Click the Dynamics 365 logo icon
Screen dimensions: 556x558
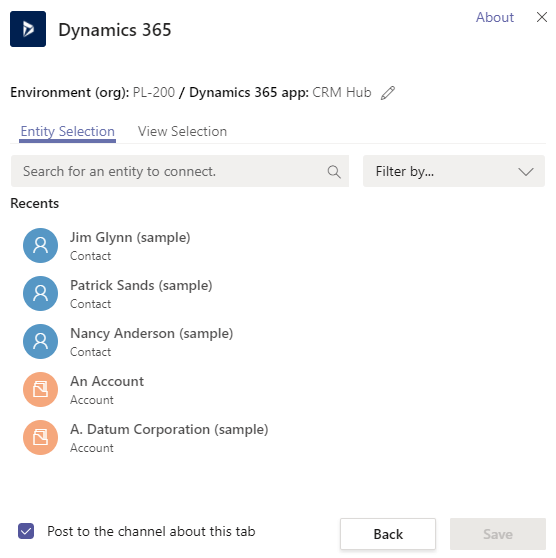pos(28,29)
